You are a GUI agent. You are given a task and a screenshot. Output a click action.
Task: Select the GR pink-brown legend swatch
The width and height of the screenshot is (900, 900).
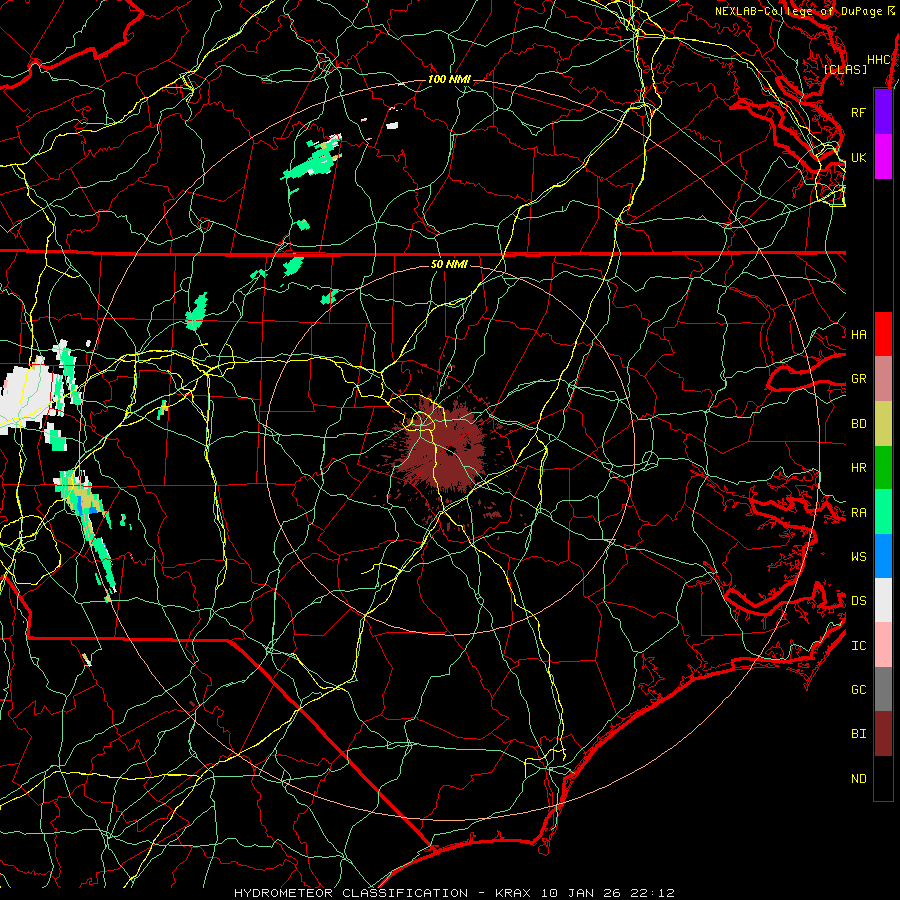tap(883, 379)
